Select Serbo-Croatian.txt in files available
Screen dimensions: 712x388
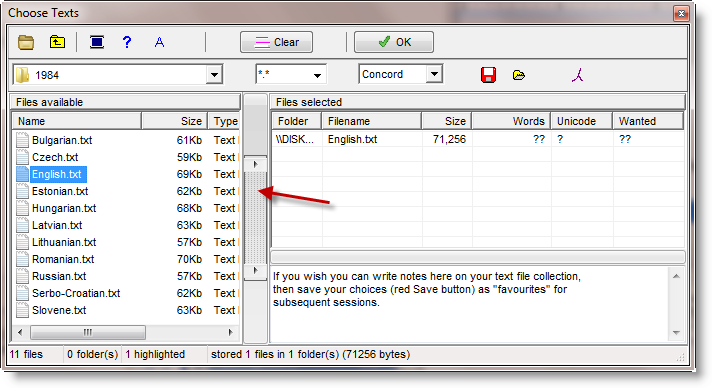point(76,293)
